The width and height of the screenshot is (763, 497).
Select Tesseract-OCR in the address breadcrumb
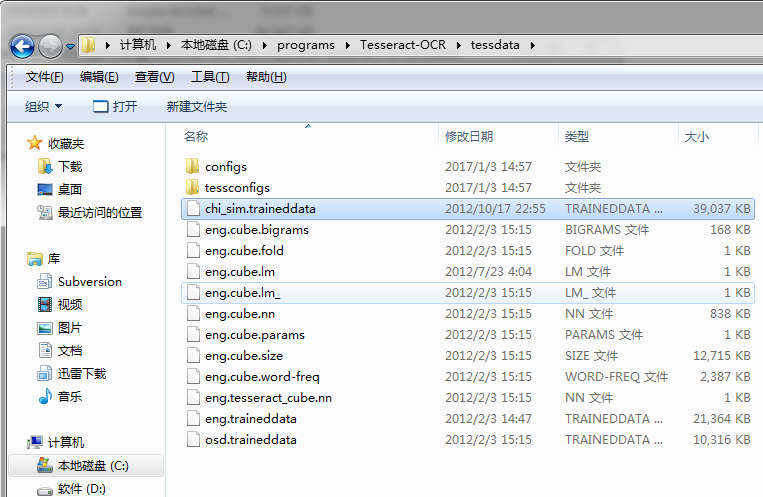pos(402,45)
